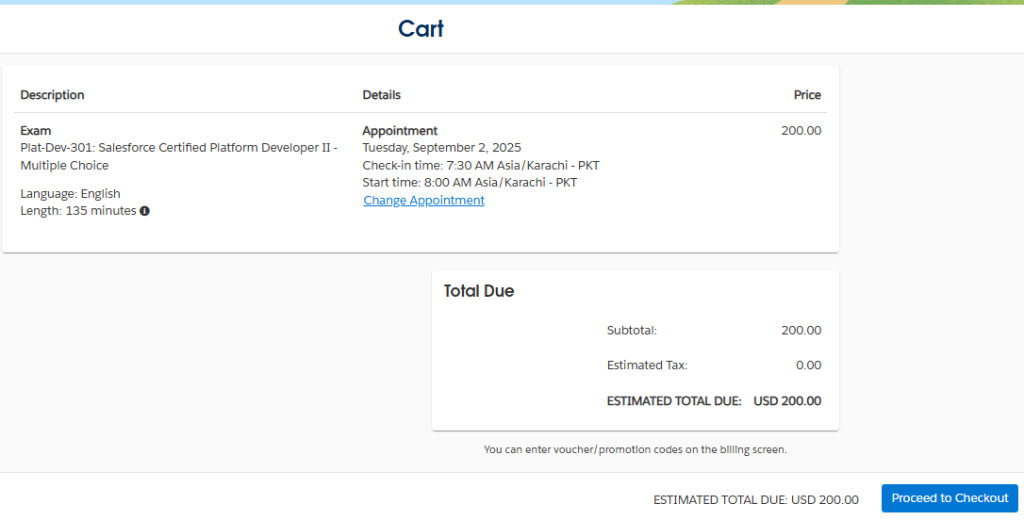Select the 200.00 price in the exam row
This screenshot has height=520, width=1024.
(801, 131)
